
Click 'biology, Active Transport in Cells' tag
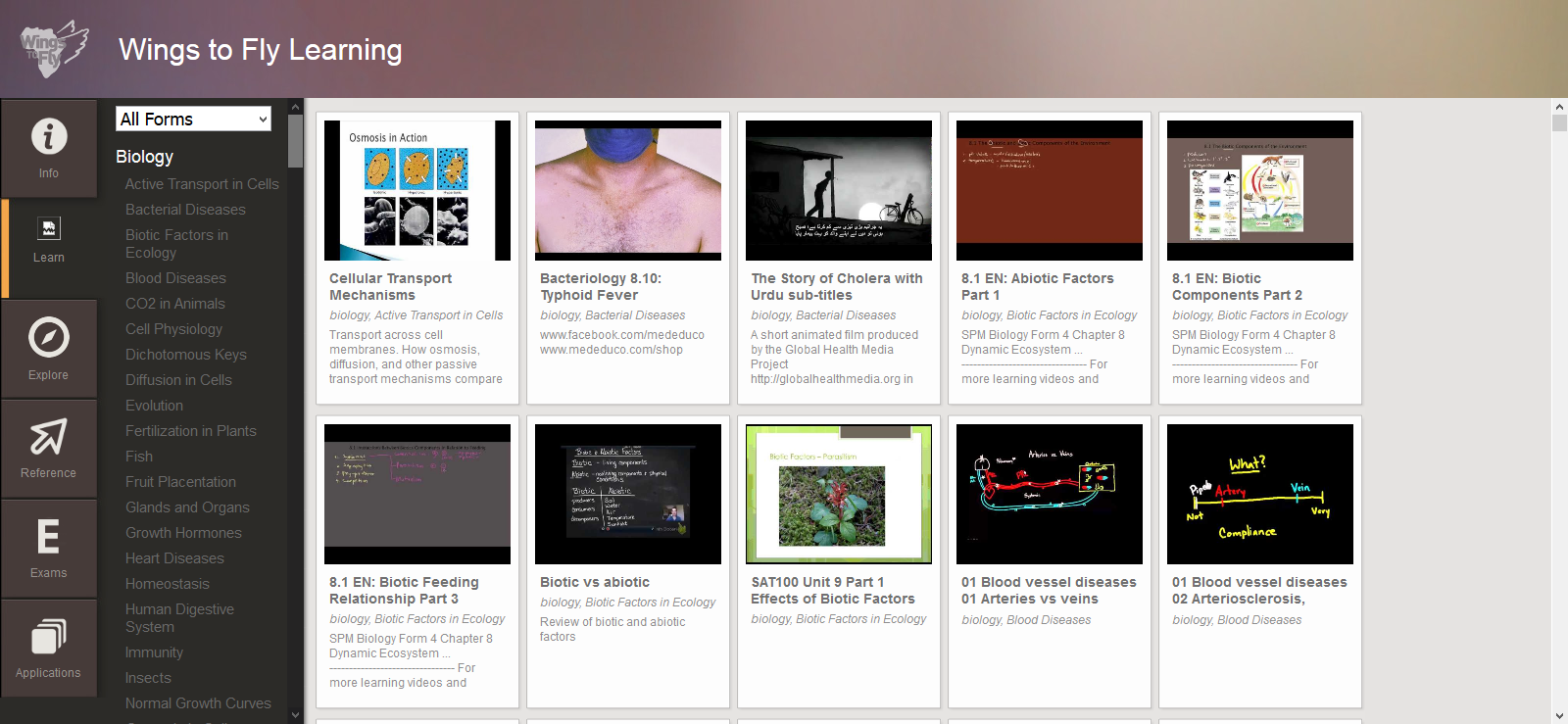[416, 315]
